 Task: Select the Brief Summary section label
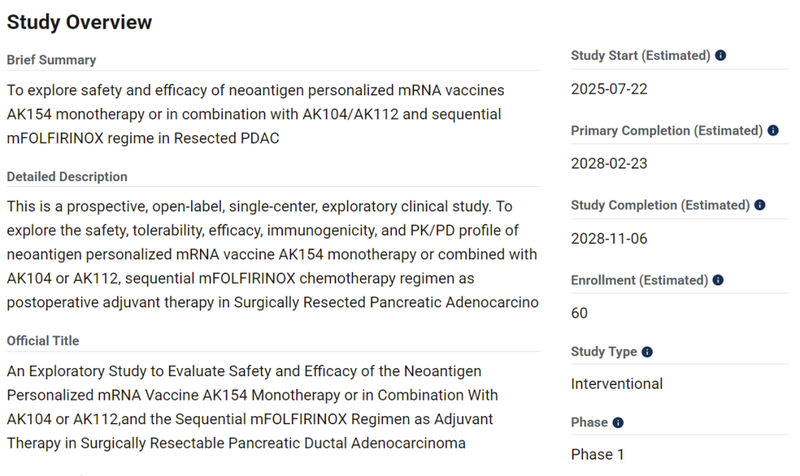[x=51, y=60]
